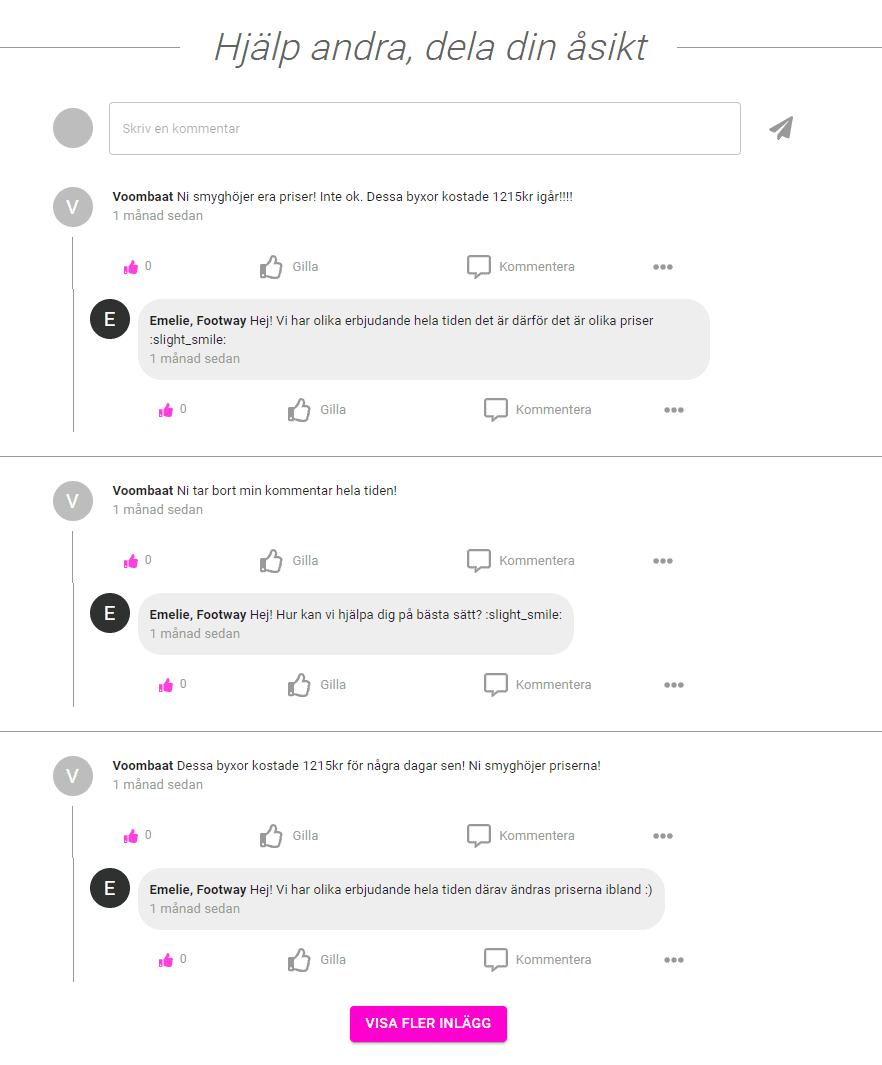Viewport: 882px width, 1065px height.
Task: Click 'Visa fler inlägg' button
Action: click(428, 1024)
